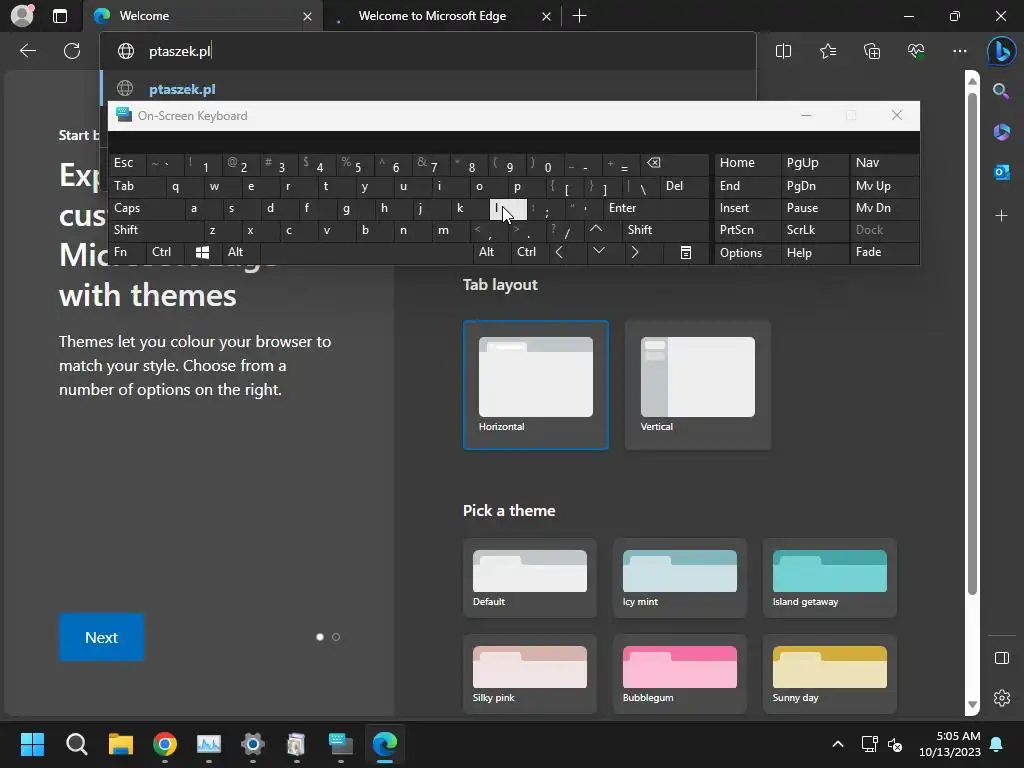Image resolution: width=1024 pixels, height=768 pixels.
Task: Open Microsoft 365 icon in sidebar
Action: pos(1001,132)
